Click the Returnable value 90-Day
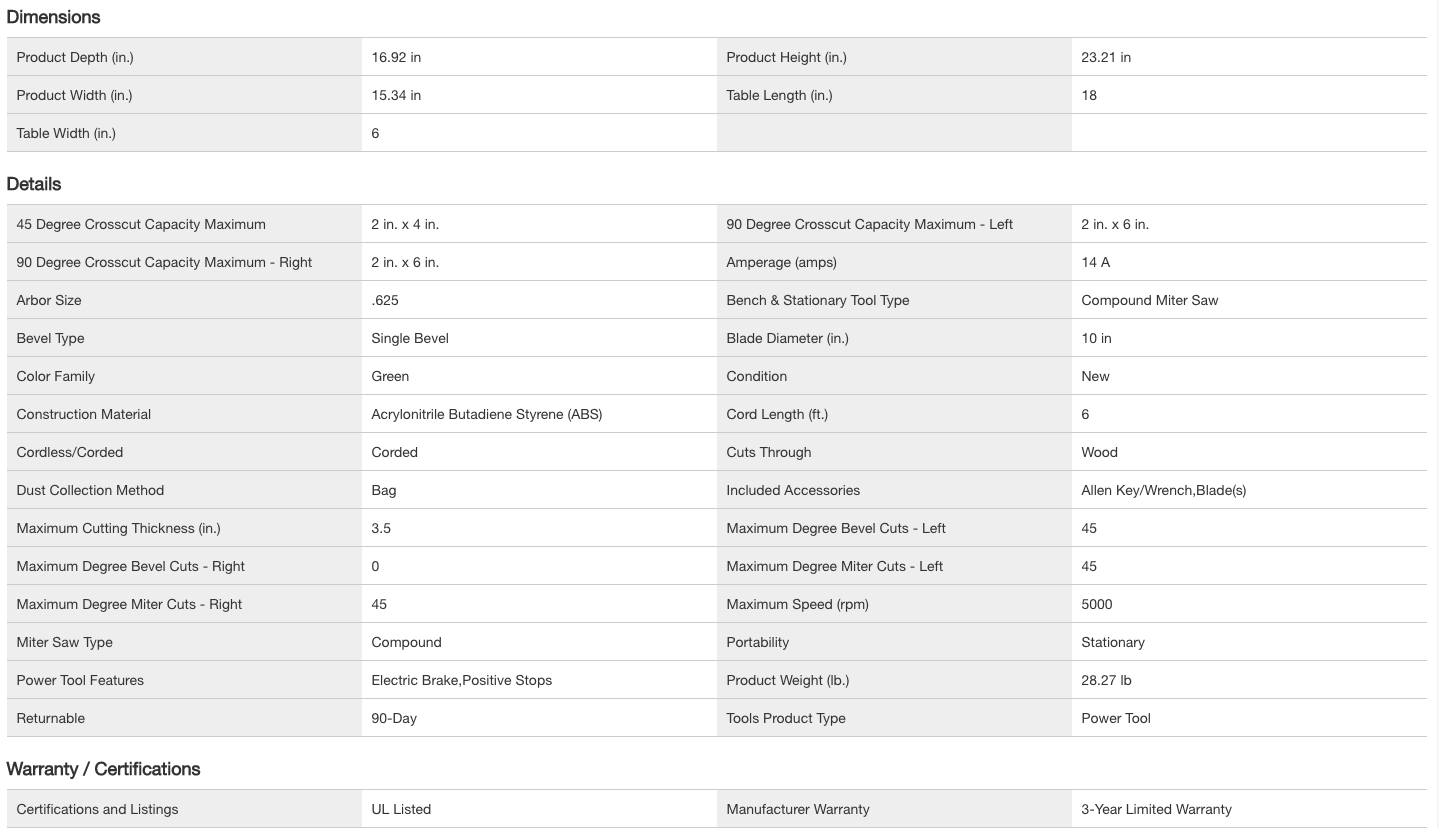This screenshot has width=1439, height=828. pos(394,718)
